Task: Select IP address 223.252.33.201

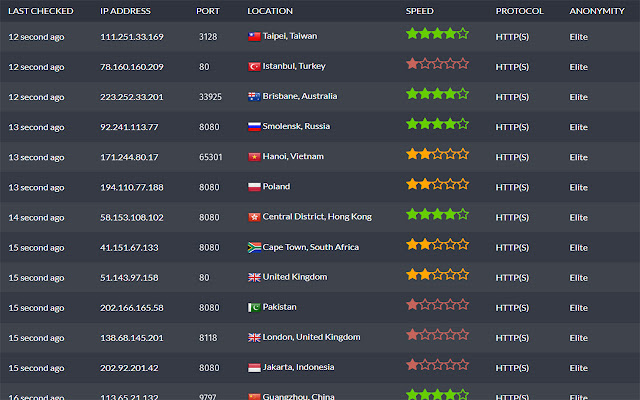Action: pos(132,97)
